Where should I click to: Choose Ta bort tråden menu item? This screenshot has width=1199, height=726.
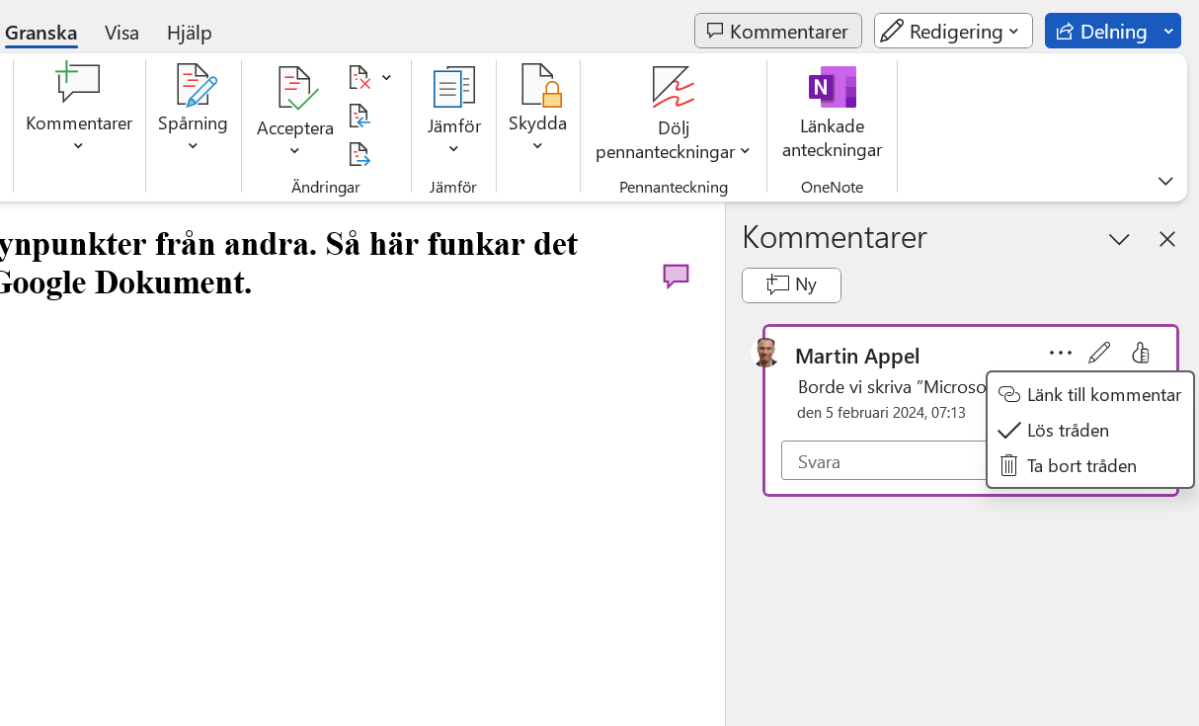[x=1080, y=466]
